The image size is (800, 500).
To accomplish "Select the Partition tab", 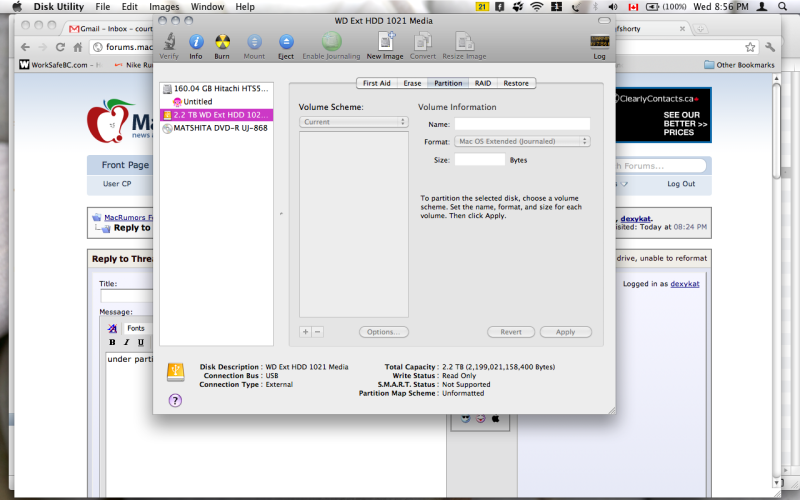I will [448, 83].
